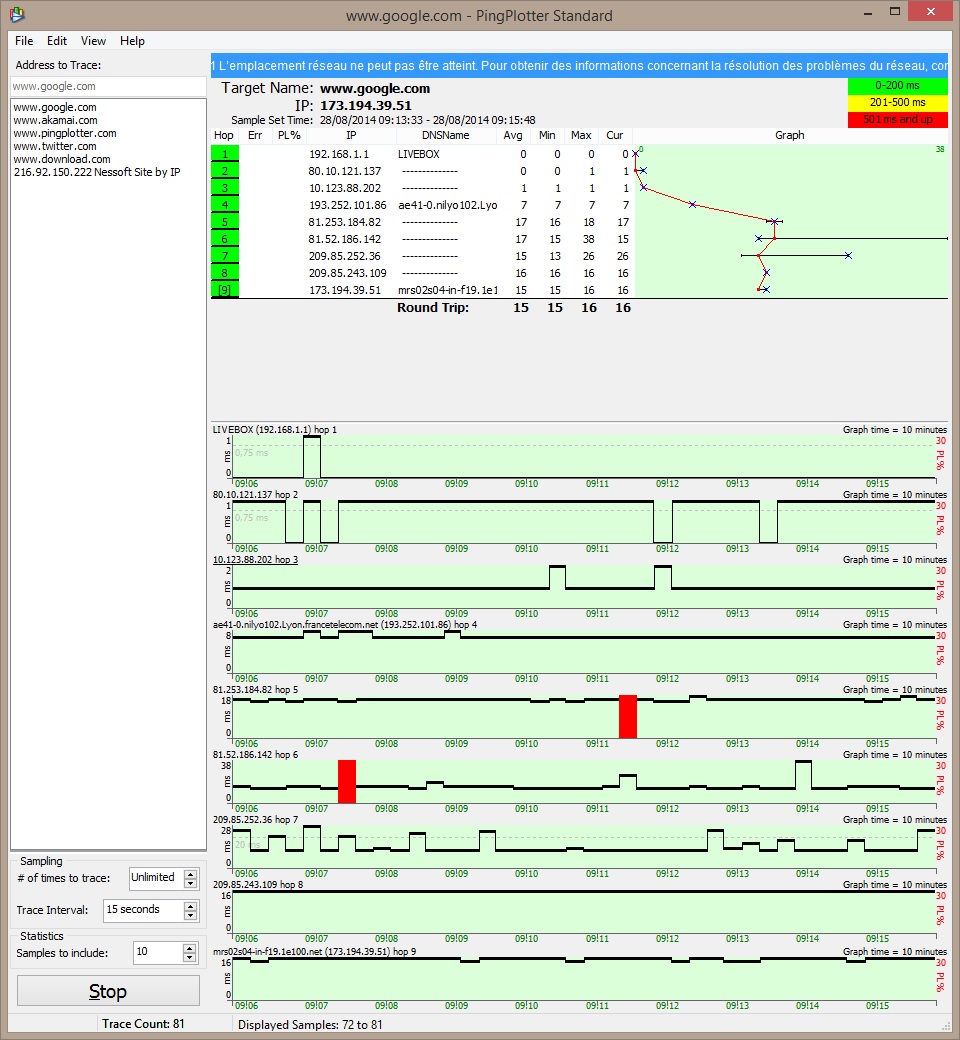Select 216.92.150.222 Nessoft Site by IP

97,172
